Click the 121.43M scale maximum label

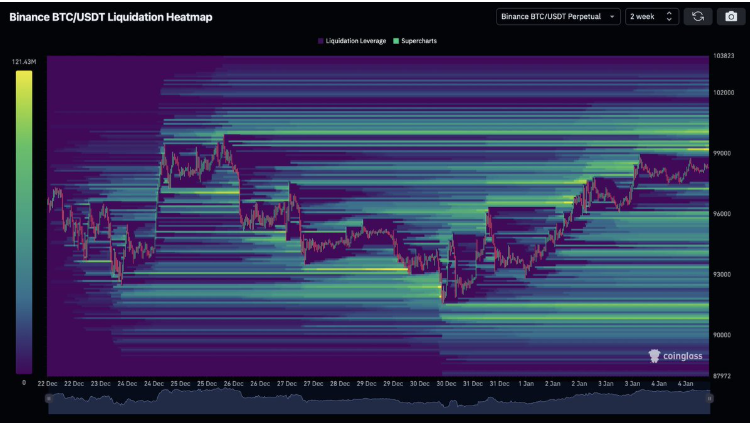[24, 62]
